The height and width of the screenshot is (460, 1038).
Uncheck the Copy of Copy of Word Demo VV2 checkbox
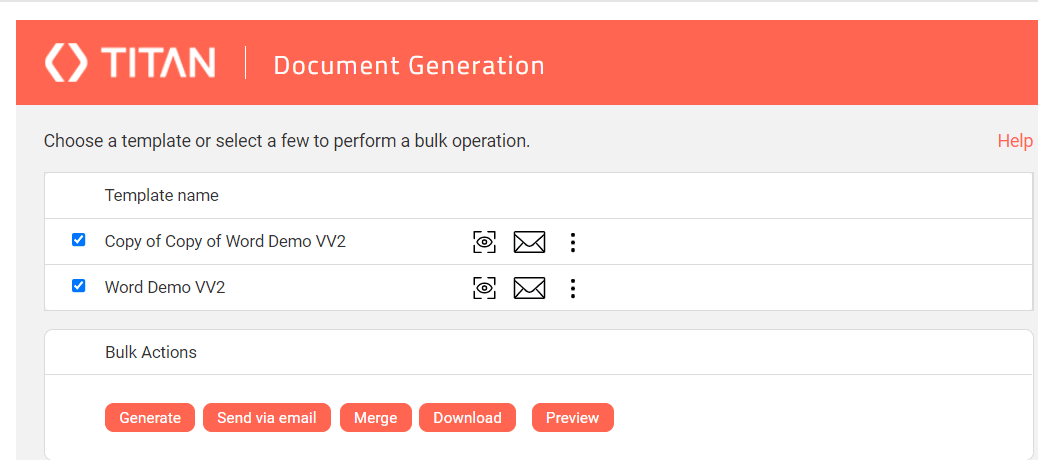(x=79, y=240)
